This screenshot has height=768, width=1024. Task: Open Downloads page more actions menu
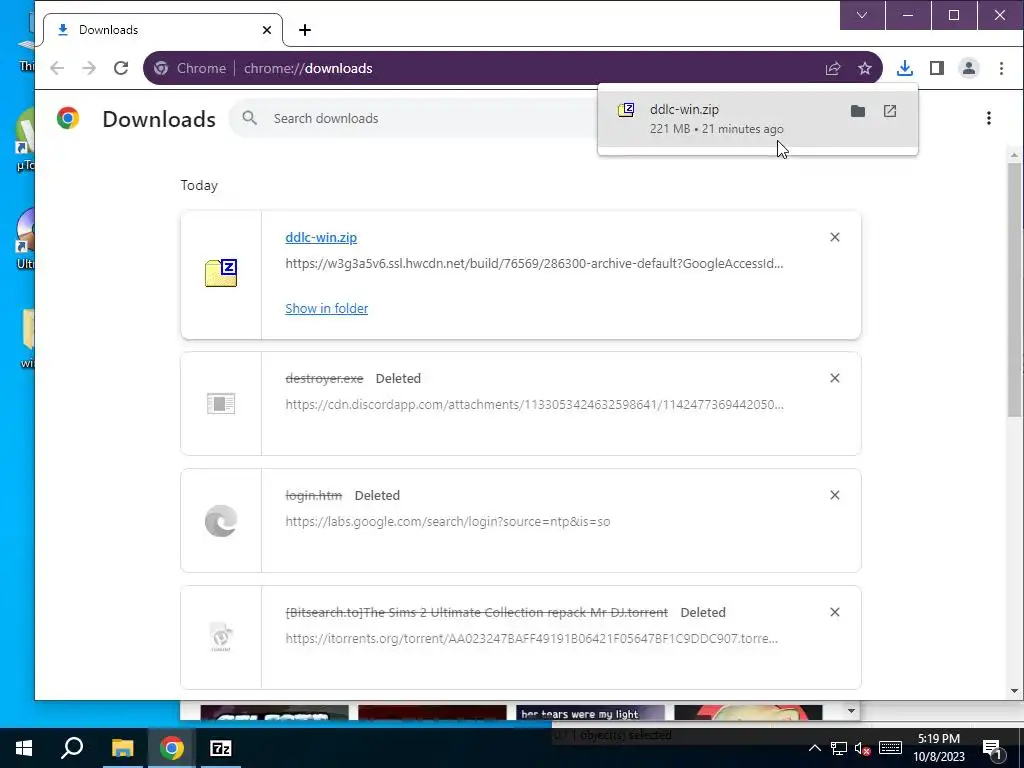(x=989, y=118)
